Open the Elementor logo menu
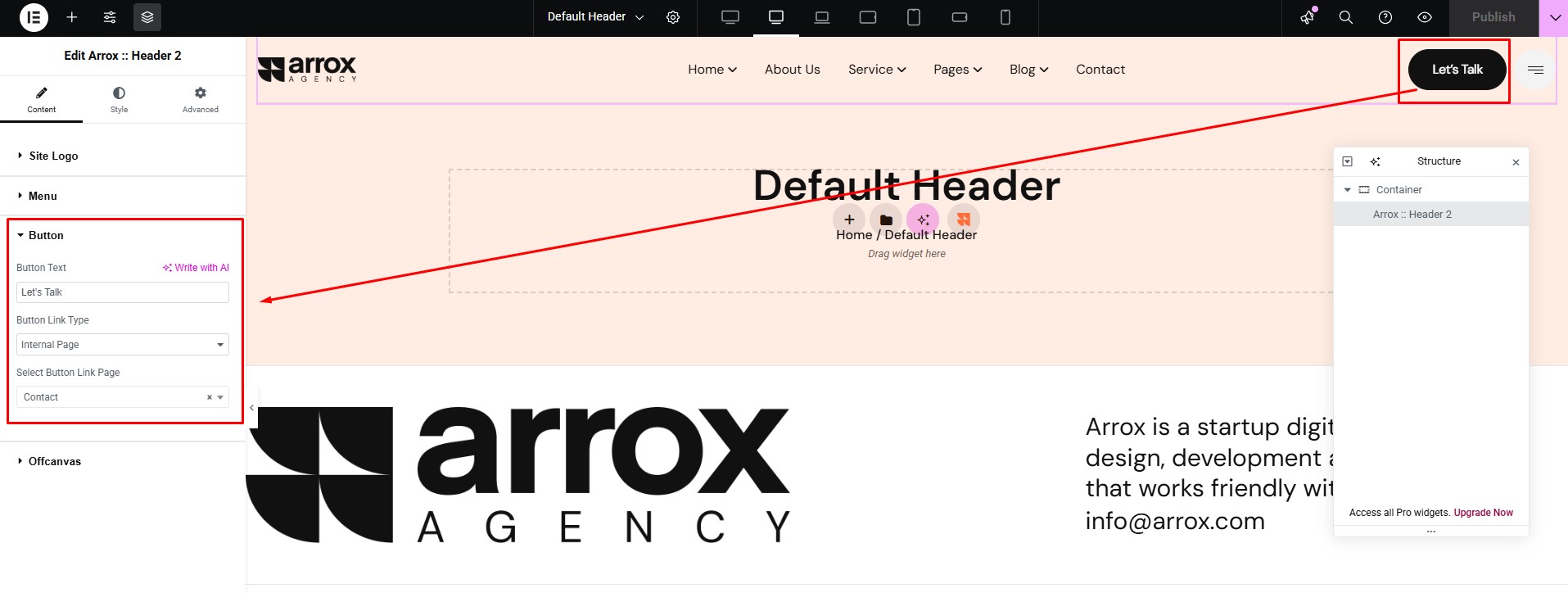 tap(34, 17)
